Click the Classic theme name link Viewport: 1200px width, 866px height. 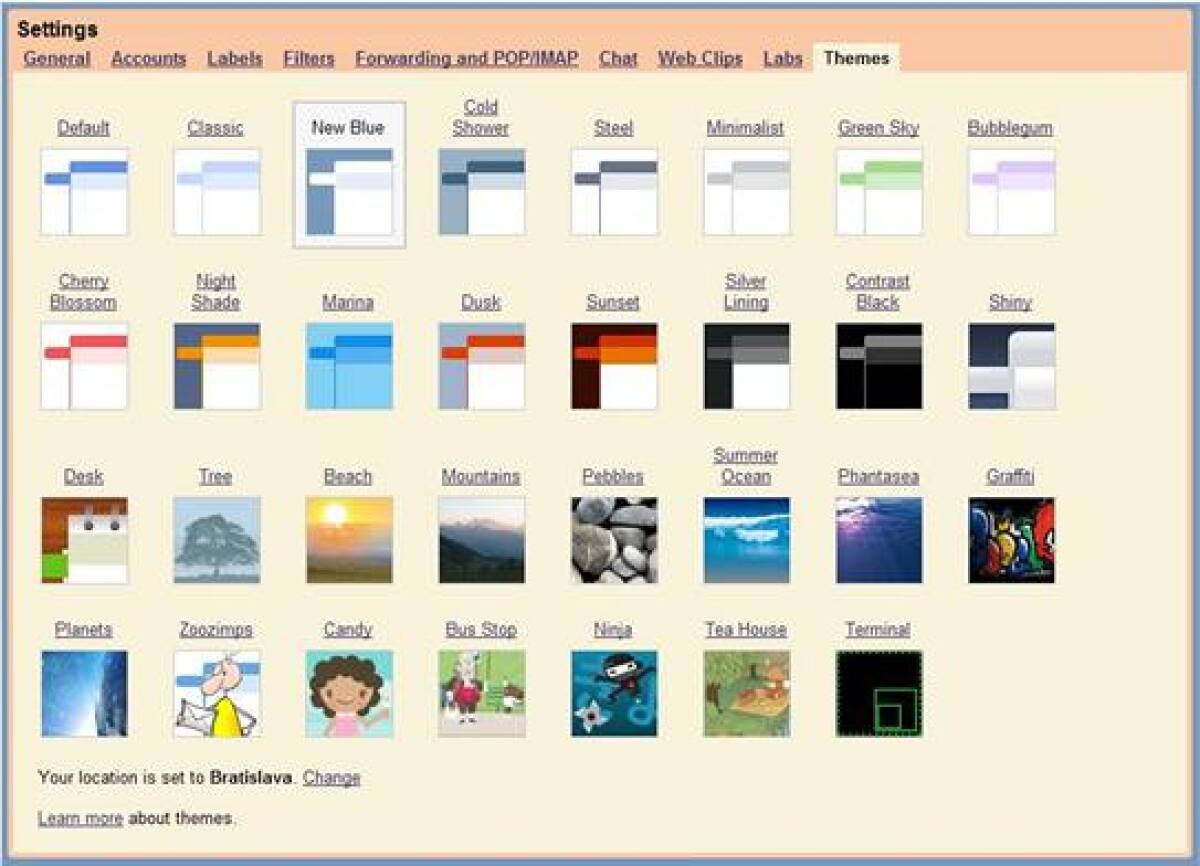(216, 127)
